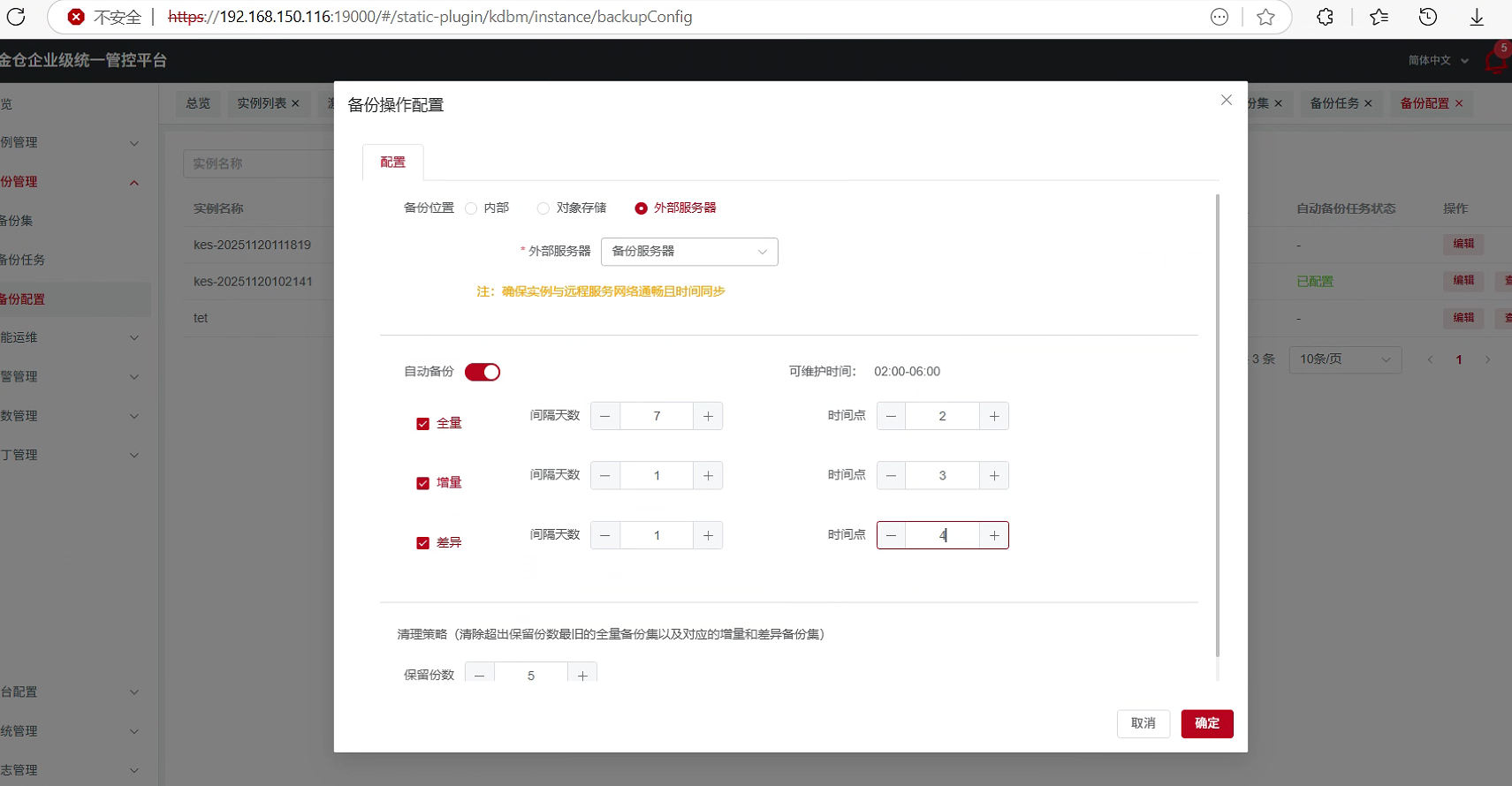Click the favorites star icon in address bar

1265,17
